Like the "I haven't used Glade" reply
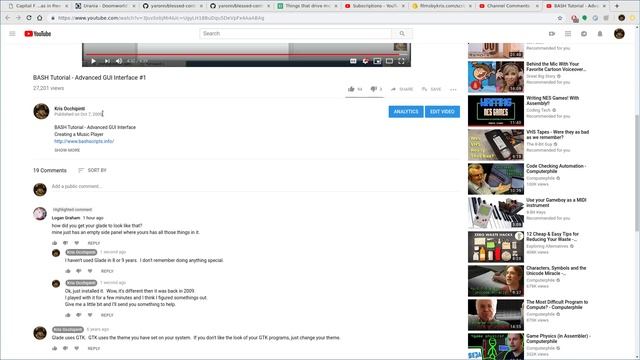The image size is (640, 360). click(68, 271)
